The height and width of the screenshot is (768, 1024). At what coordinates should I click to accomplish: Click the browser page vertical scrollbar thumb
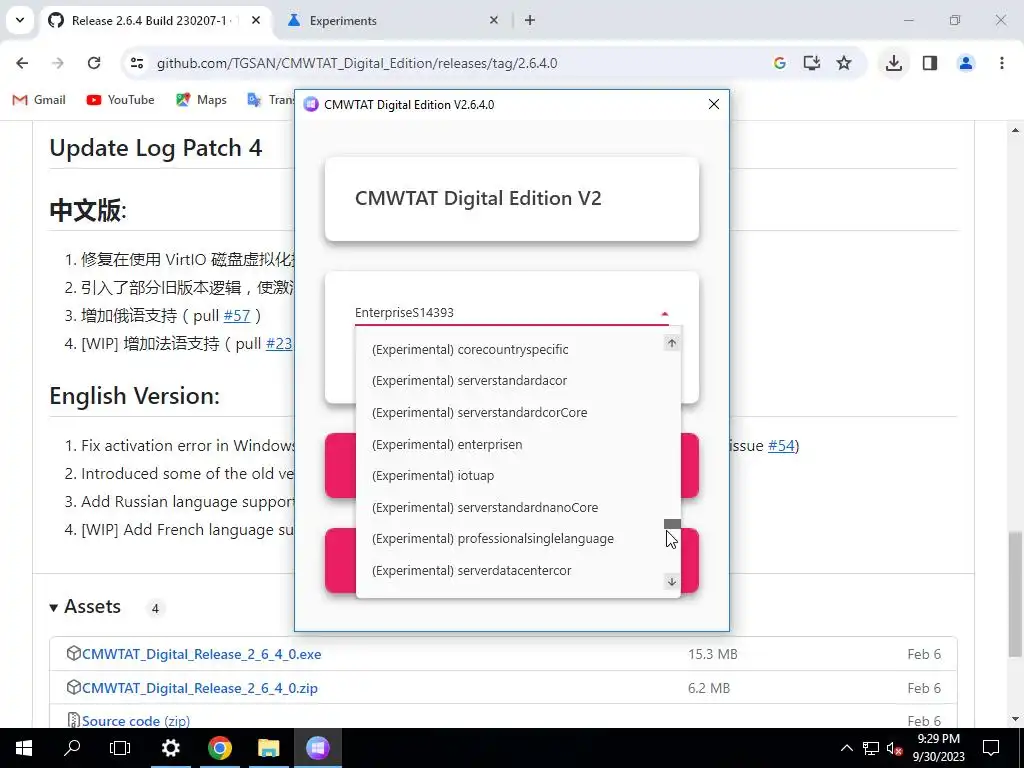1015,594
